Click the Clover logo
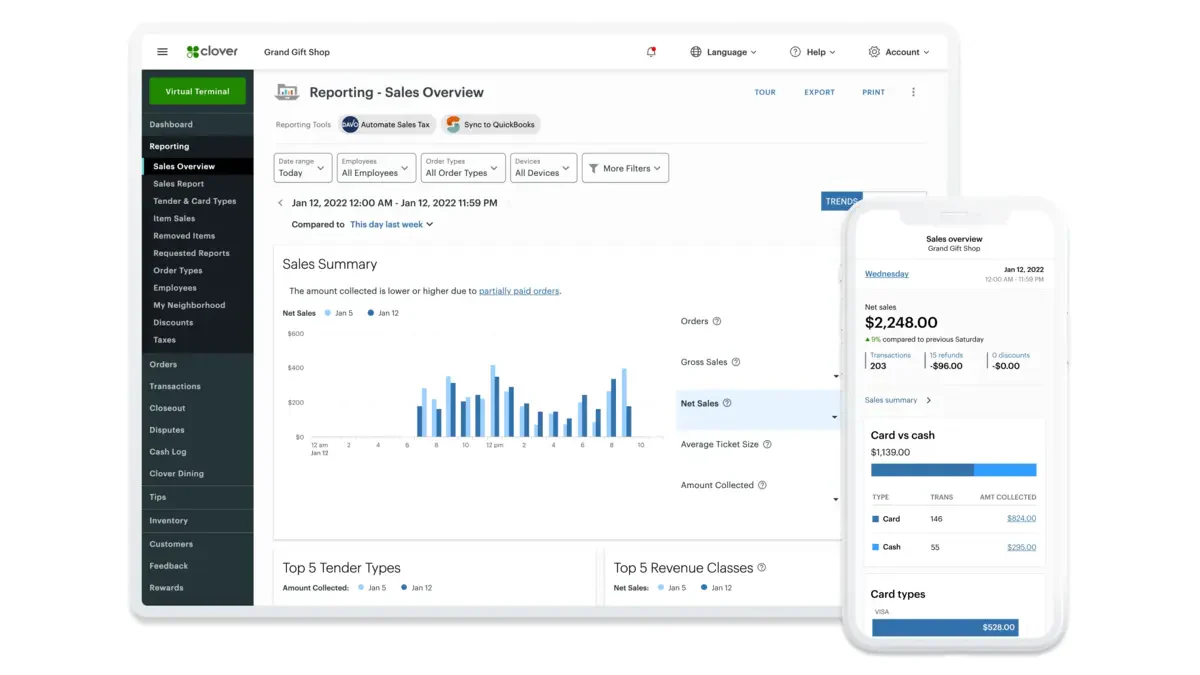 click(212, 52)
